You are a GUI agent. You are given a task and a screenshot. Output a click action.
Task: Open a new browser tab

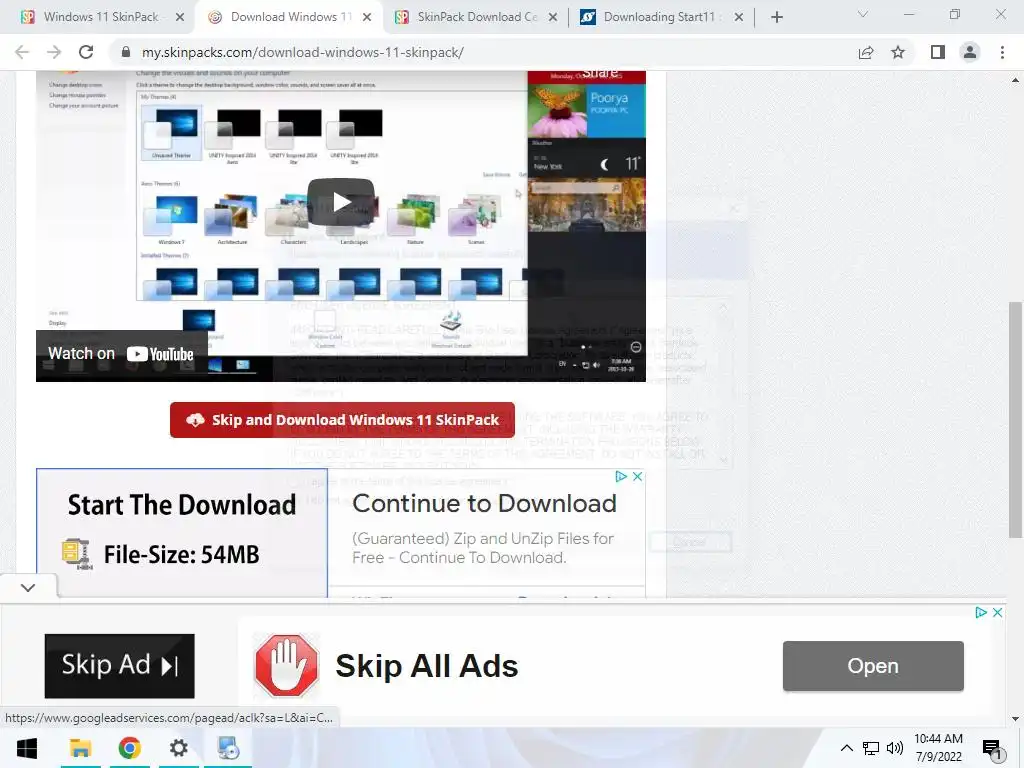[x=776, y=17]
